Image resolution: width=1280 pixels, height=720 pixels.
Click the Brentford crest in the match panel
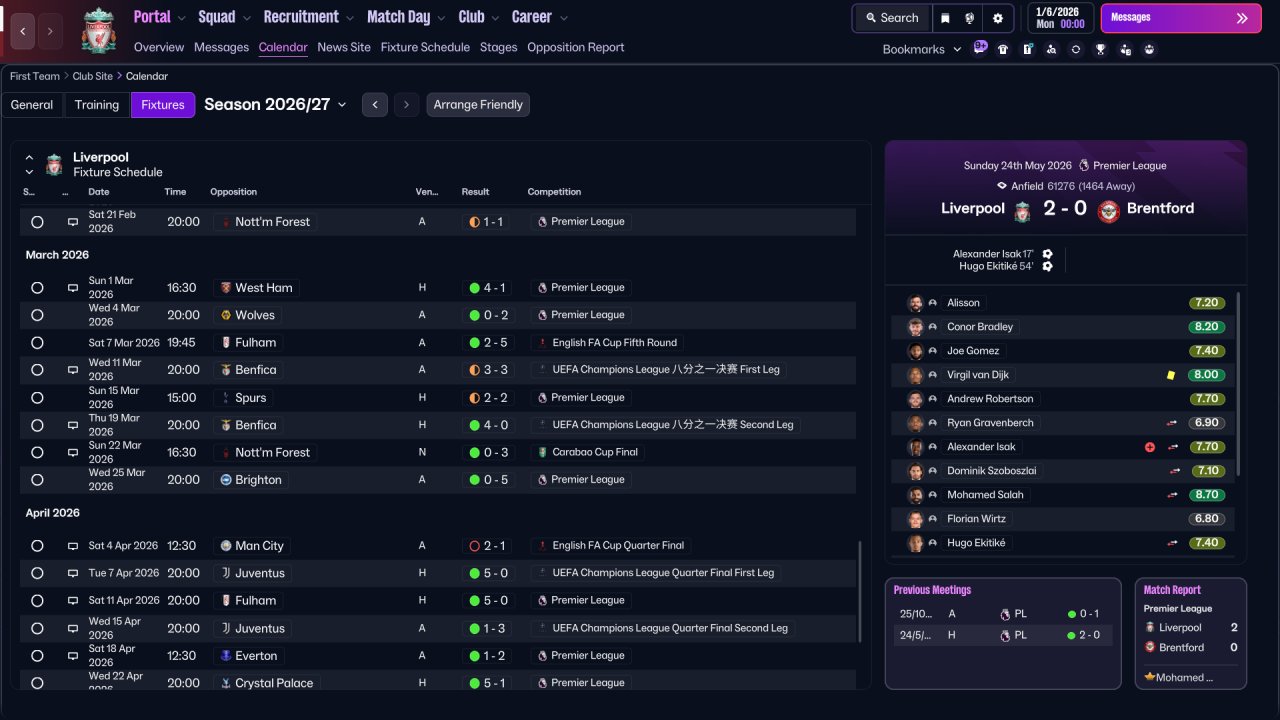pos(1108,211)
